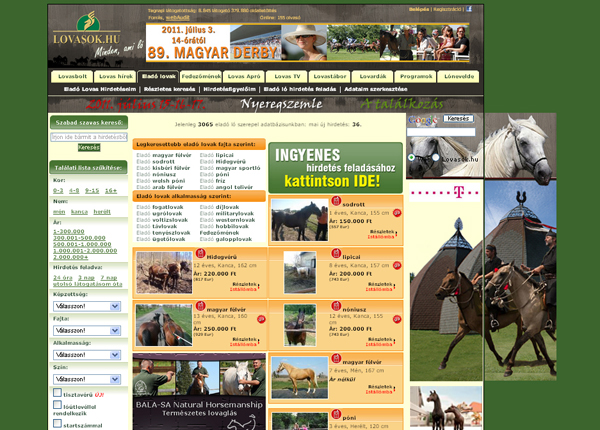Select the Lovasok.hu radio button

(435, 157)
